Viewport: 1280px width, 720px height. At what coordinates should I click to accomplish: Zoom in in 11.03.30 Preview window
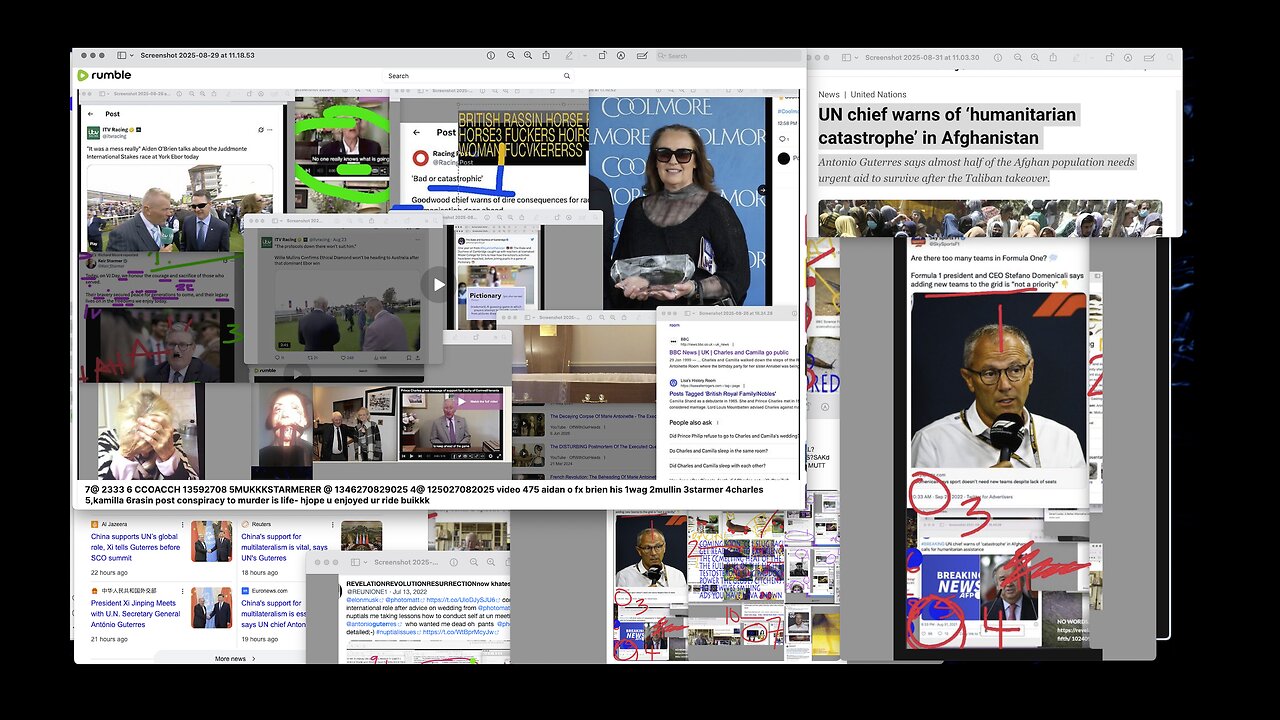tap(1035, 58)
